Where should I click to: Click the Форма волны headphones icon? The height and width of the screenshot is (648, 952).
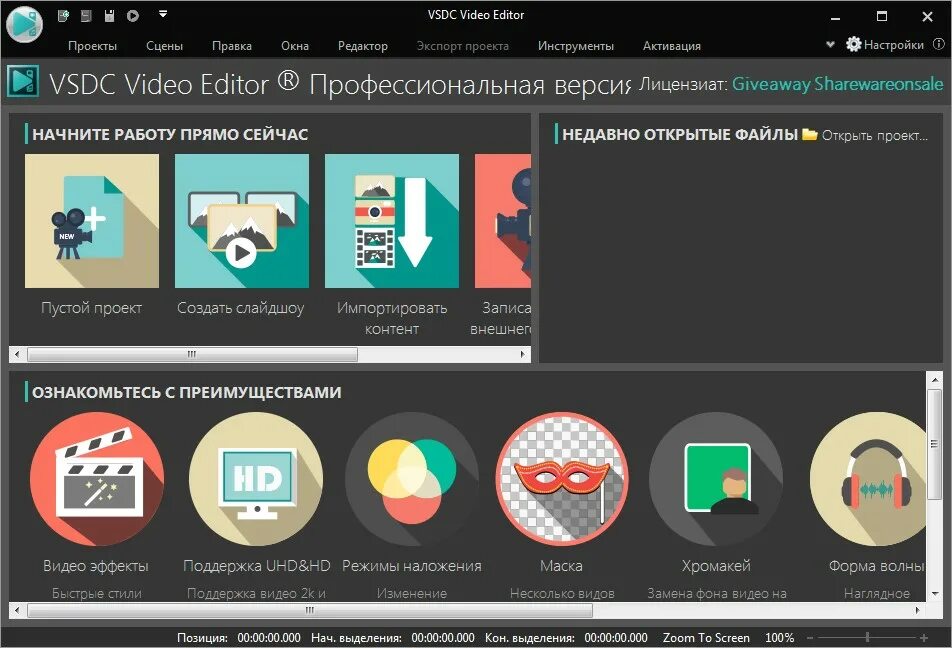pyautogui.click(x=868, y=479)
